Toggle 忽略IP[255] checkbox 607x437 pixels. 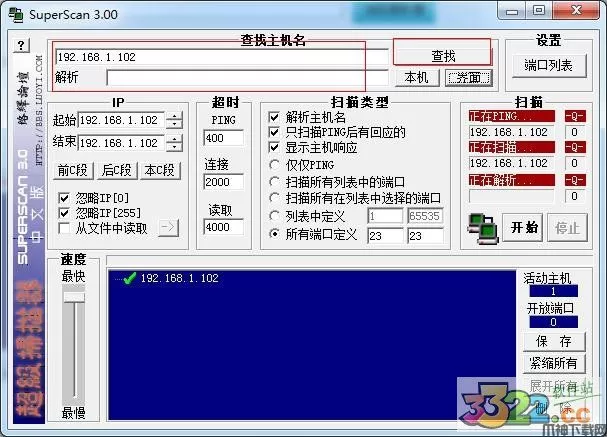pos(64,213)
